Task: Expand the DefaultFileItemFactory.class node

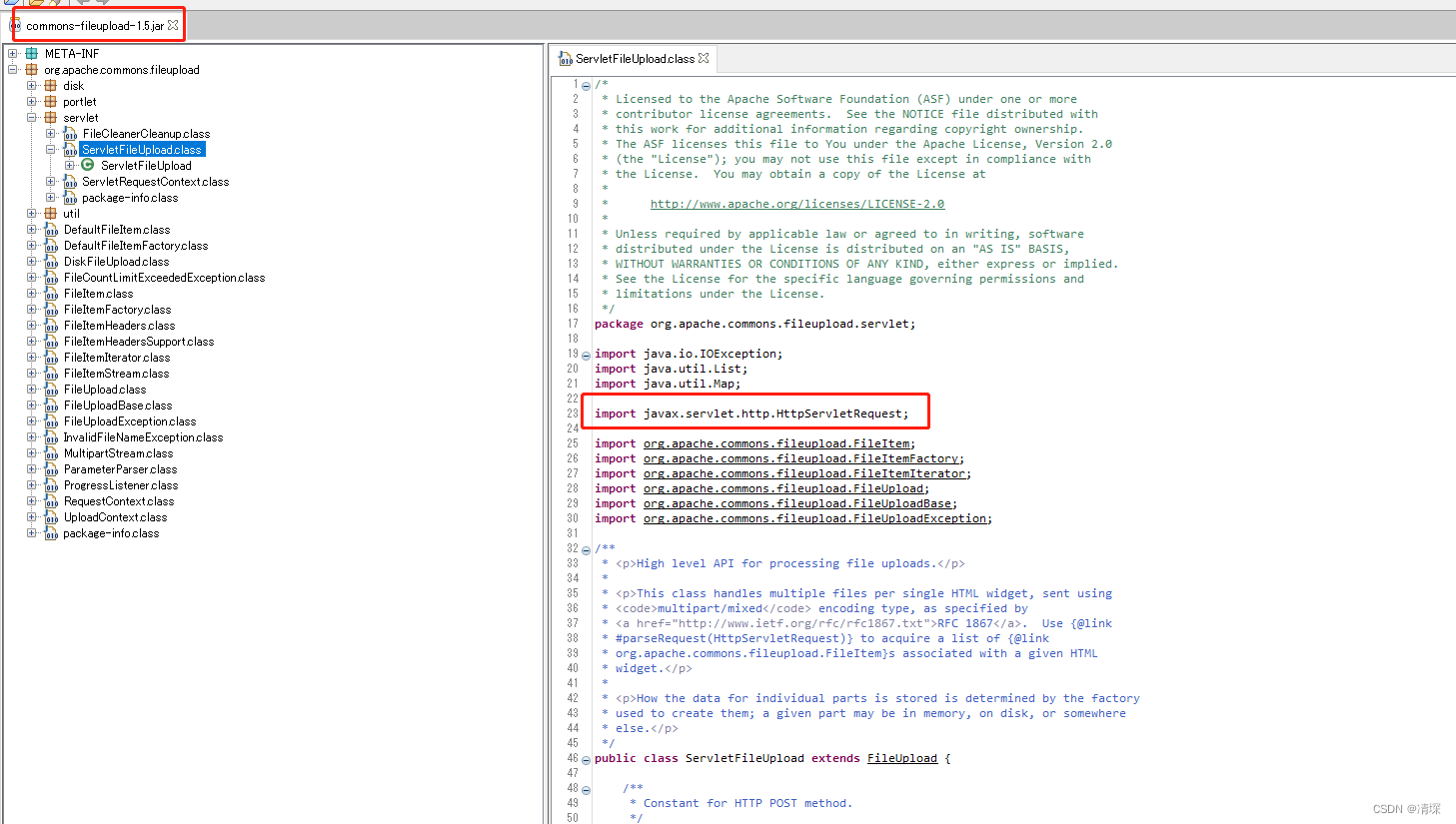Action: (x=31, y=246)
